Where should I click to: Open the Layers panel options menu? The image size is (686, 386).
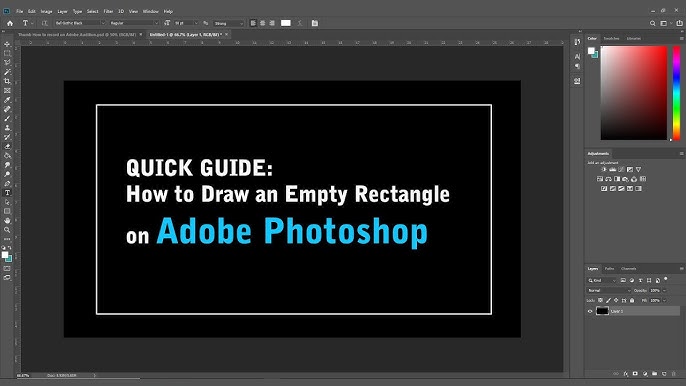681,269
